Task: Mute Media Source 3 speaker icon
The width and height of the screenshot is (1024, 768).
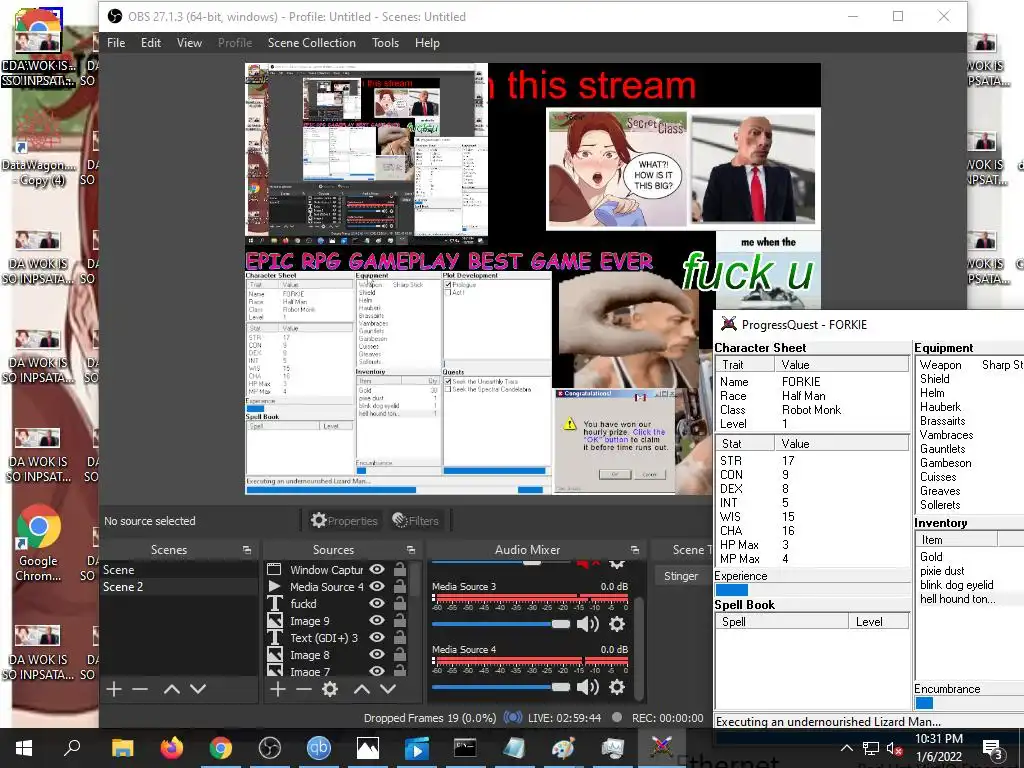Action: (x=588, y=624)
